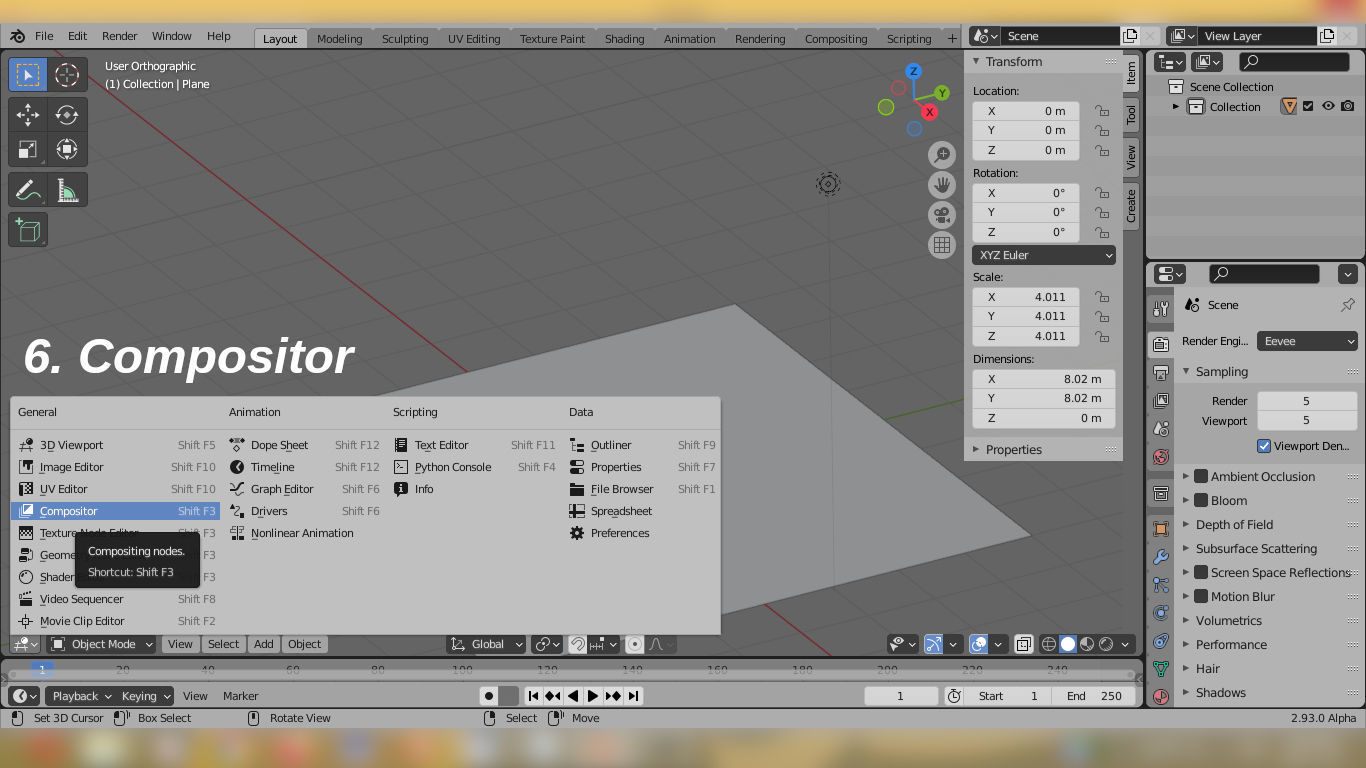The image size is (1366, 768).
Task: Activate the Transform tool
Action: tap(67, 150)
